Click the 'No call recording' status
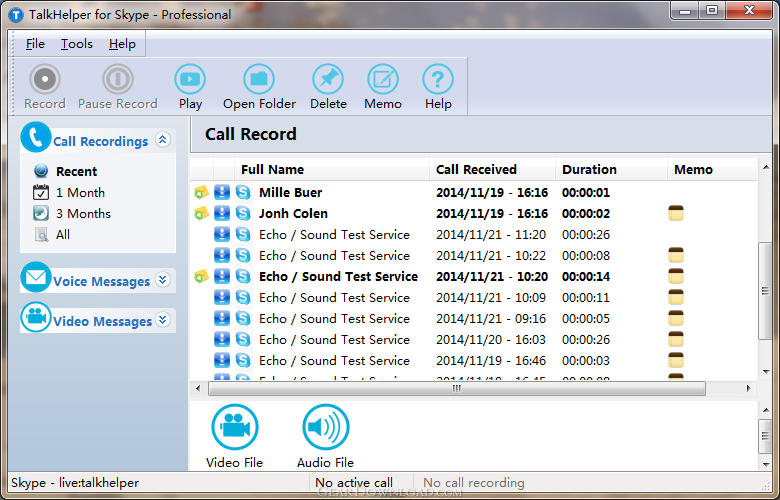The image size is (780, 500). click(474, 483)
